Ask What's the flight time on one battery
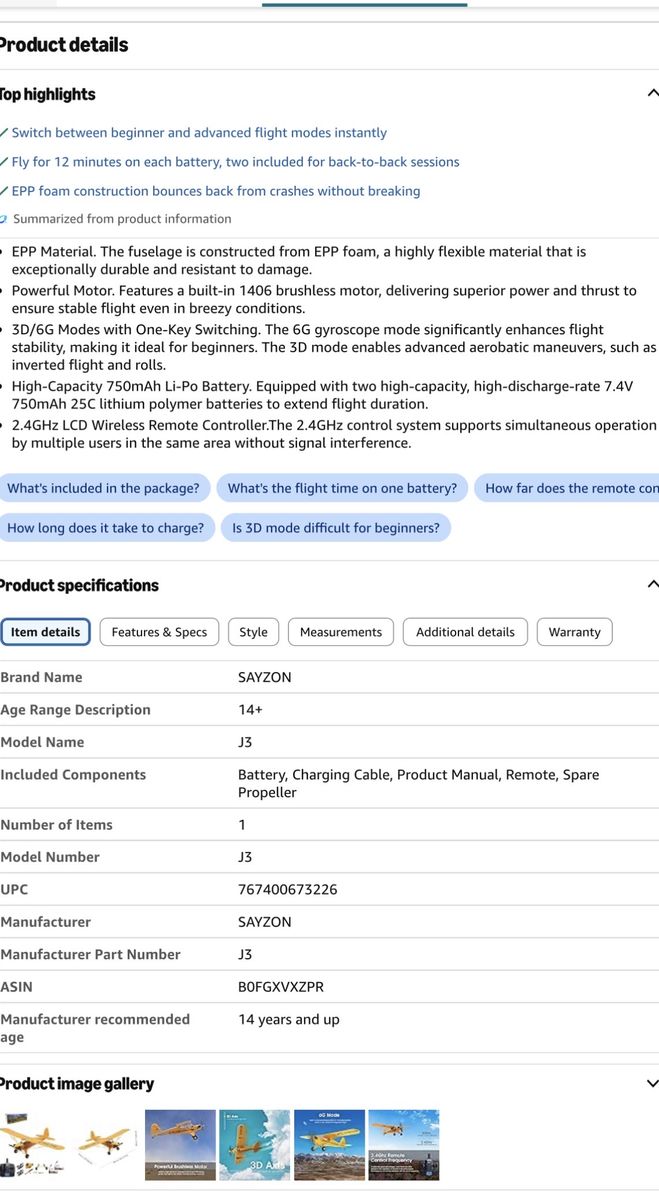Viewport: 659px width, 1200px height. [x=342, y=488]
